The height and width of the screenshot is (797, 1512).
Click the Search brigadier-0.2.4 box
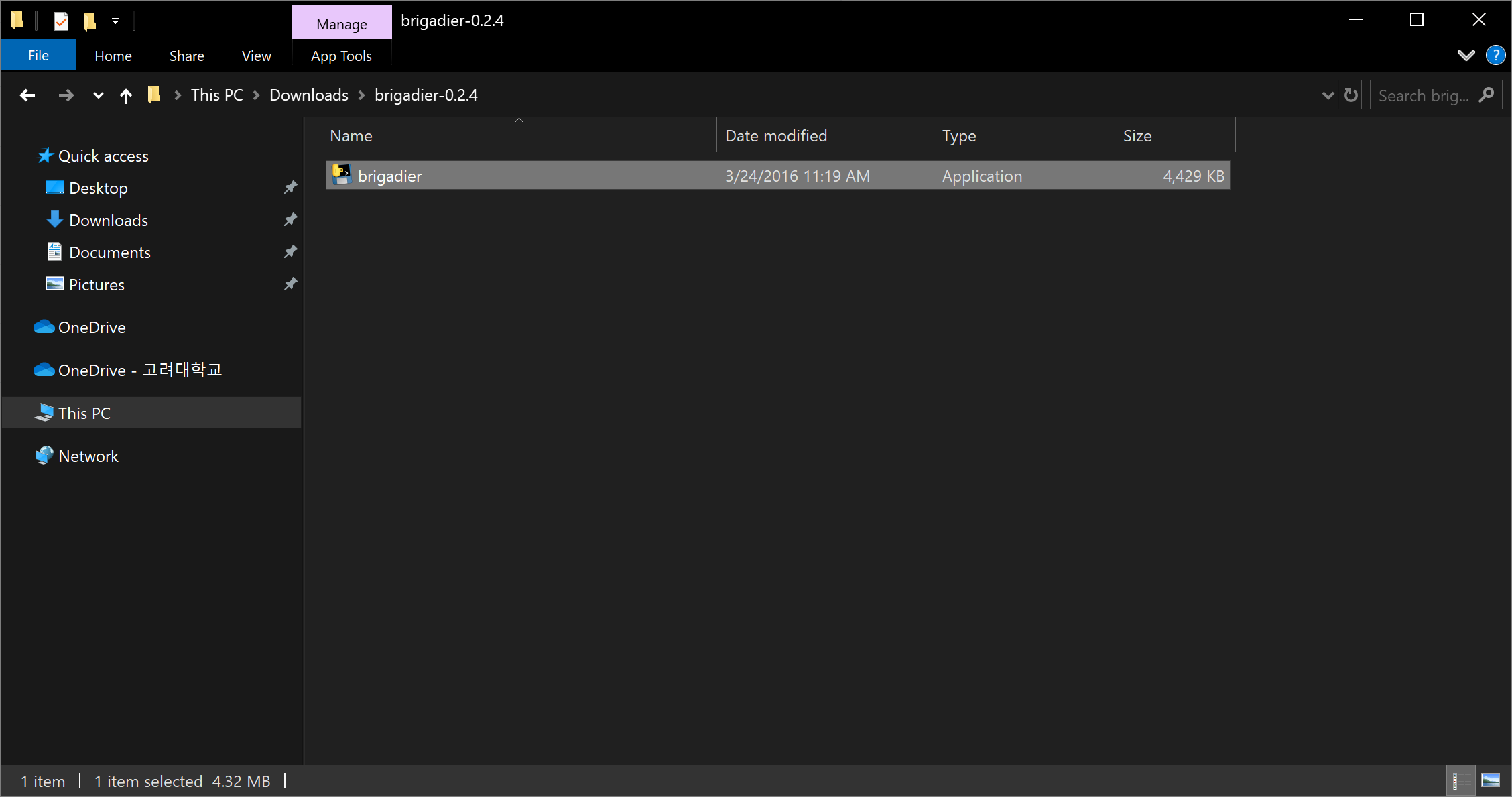click(1423, 96)
